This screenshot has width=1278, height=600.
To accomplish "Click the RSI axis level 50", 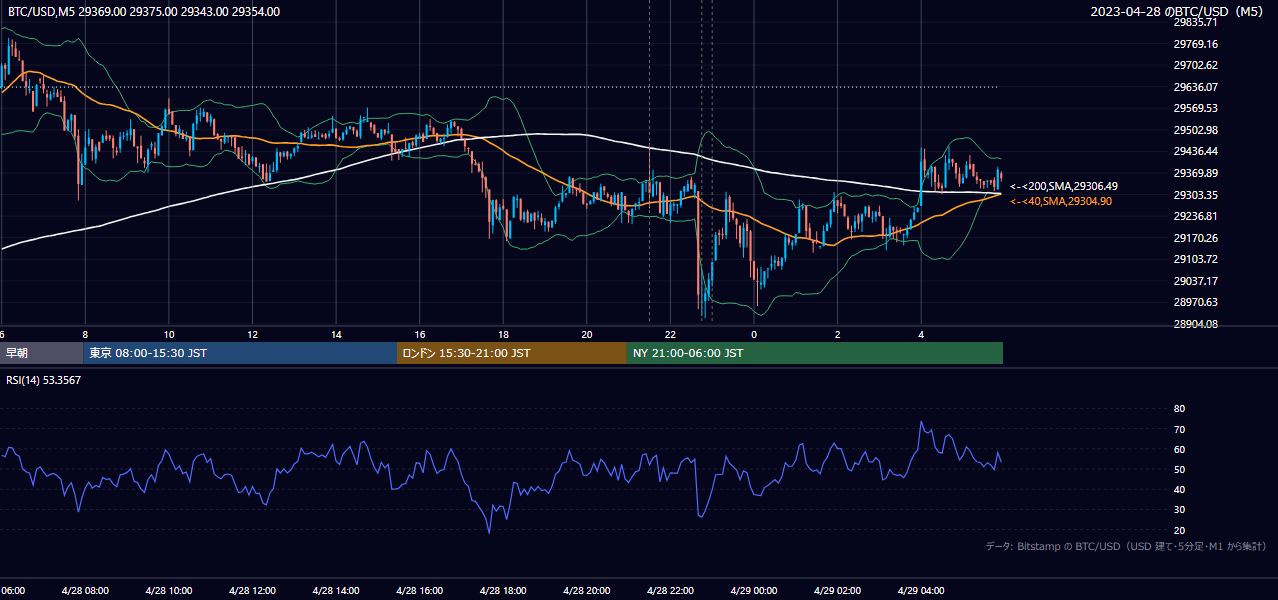I will point(1179,469).
